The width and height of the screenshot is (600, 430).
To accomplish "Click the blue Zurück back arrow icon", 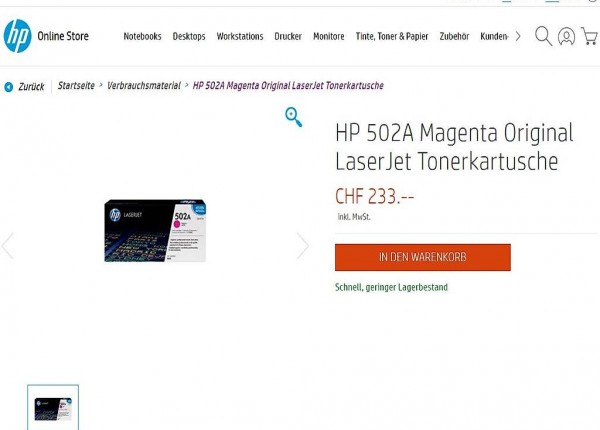I will [8, 87].
